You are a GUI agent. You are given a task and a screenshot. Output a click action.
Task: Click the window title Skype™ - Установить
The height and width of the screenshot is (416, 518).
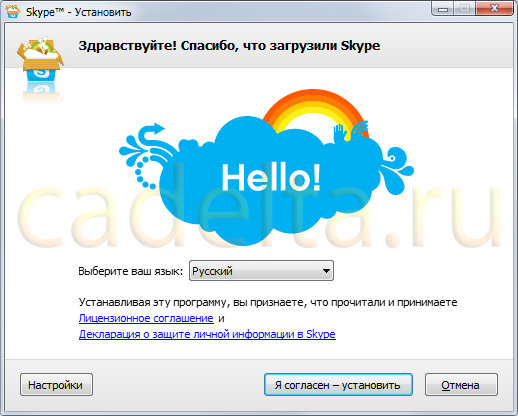[x=79, y=12]
